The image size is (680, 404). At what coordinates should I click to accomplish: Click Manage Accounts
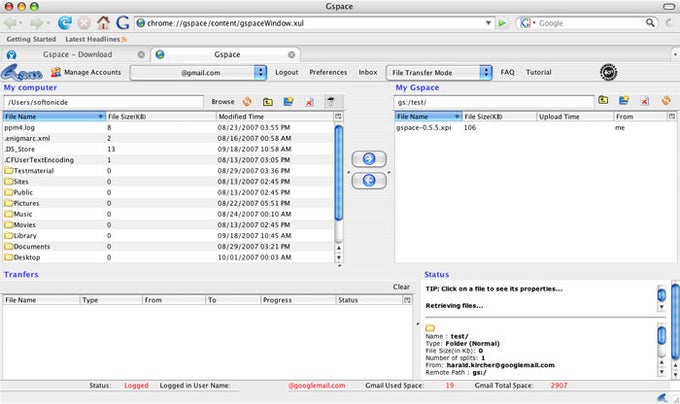pyautogui.click(x=92, y=72)
